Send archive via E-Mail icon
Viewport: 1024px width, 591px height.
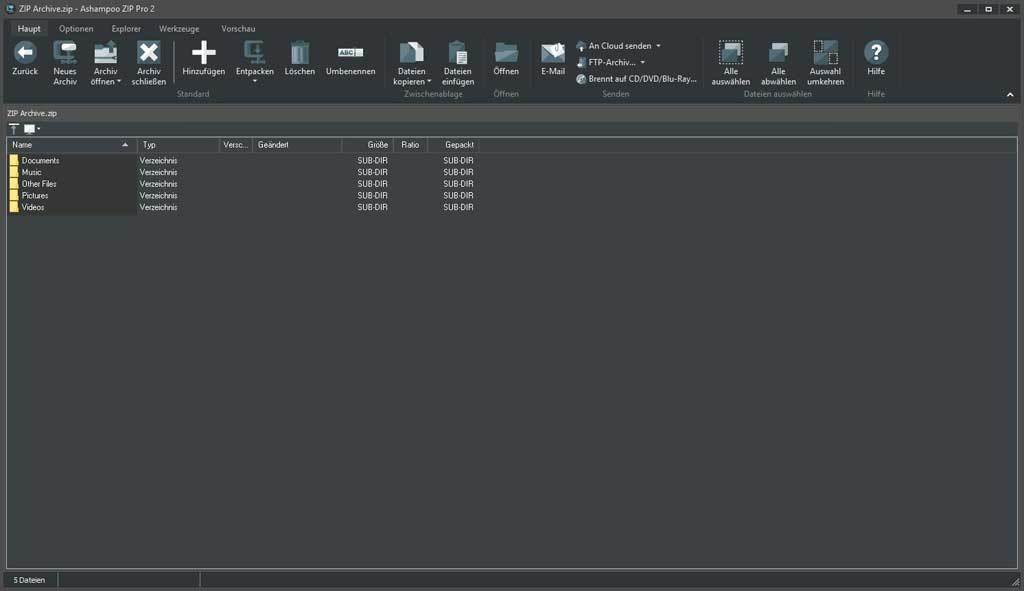pos(552,52)
